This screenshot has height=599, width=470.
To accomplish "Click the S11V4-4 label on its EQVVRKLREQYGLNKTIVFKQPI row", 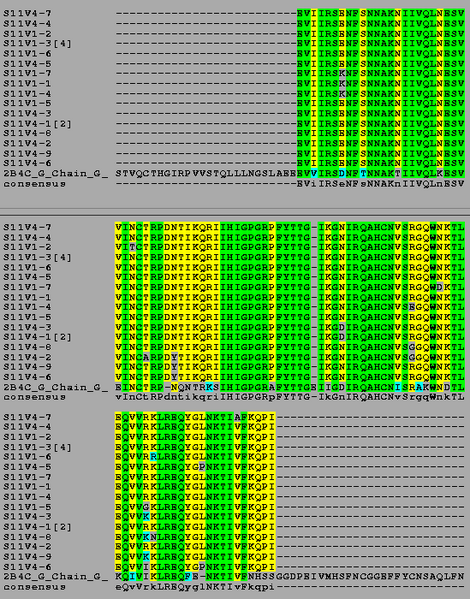I will click(x=28, y=427).
